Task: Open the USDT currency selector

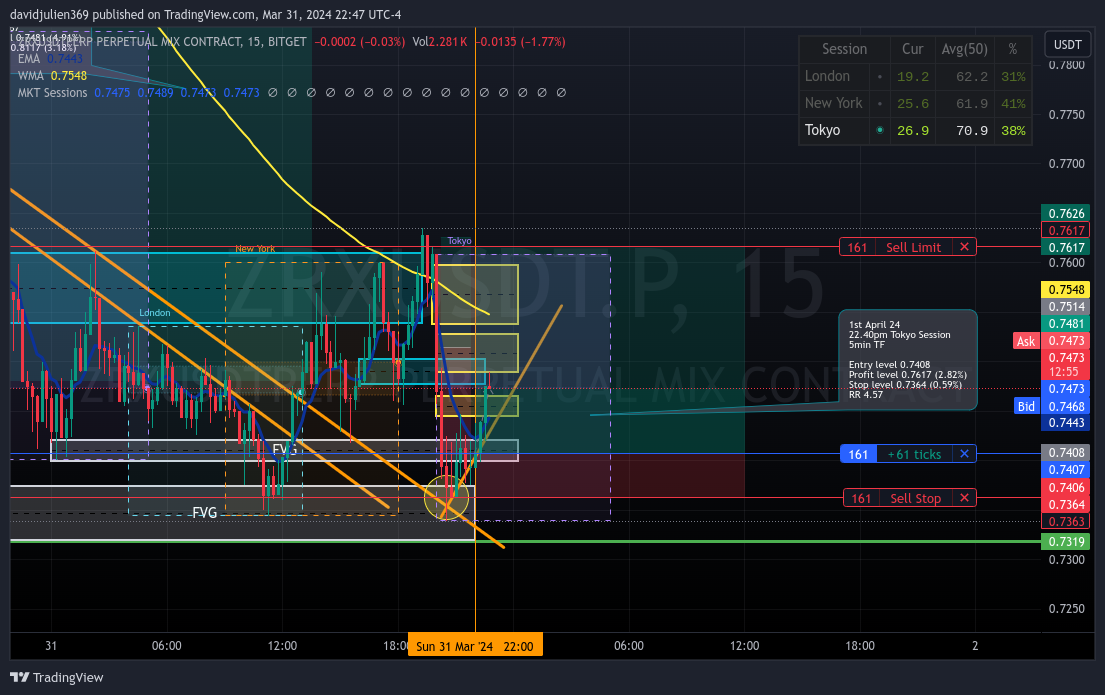Action: 1068,44
